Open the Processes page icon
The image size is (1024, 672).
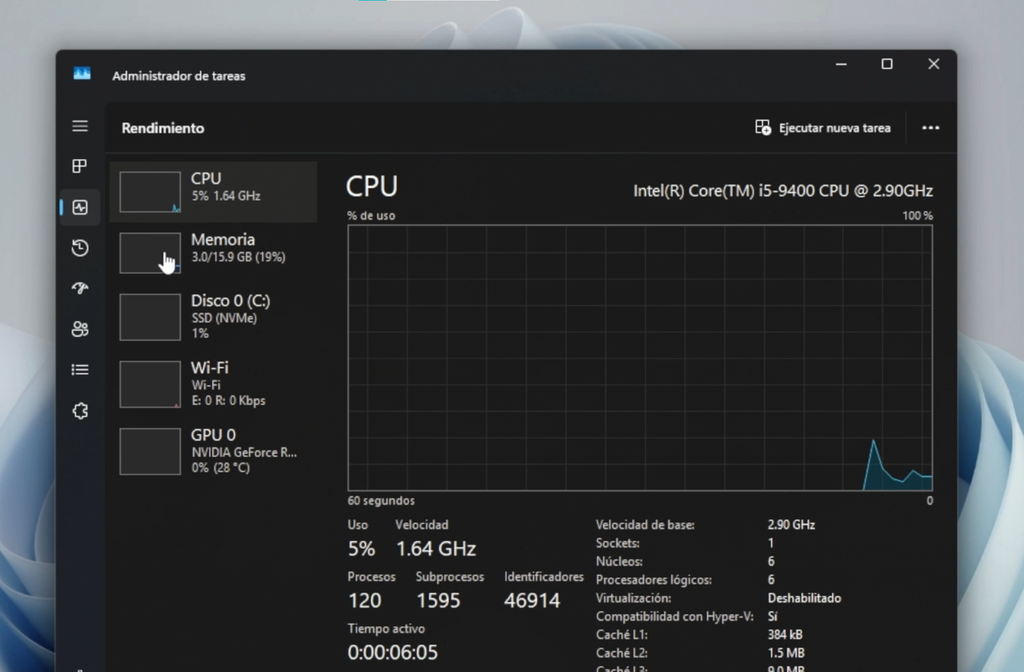click(80, 166)
